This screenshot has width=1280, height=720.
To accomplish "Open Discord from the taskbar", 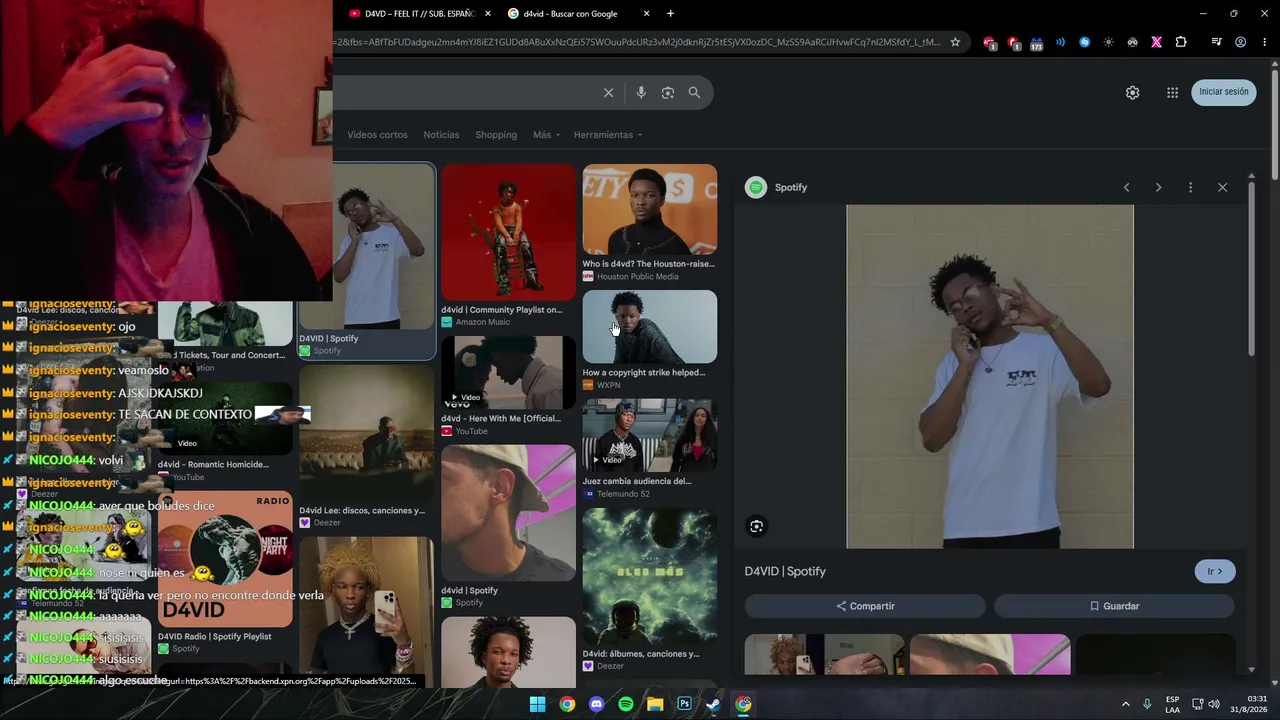I will tap(597, 704).
